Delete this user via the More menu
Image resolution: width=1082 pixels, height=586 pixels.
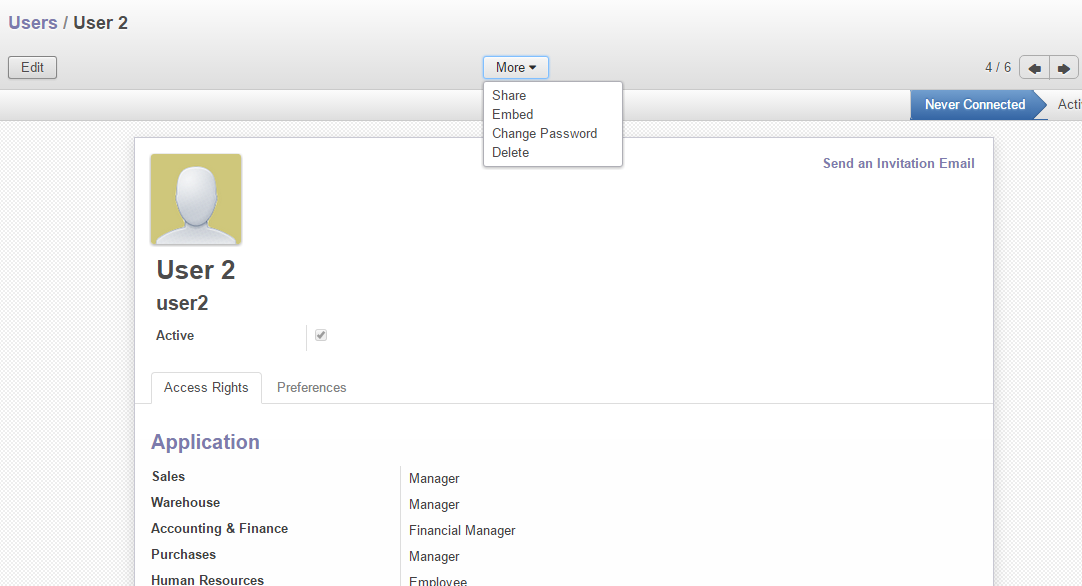tap(510, 152)
